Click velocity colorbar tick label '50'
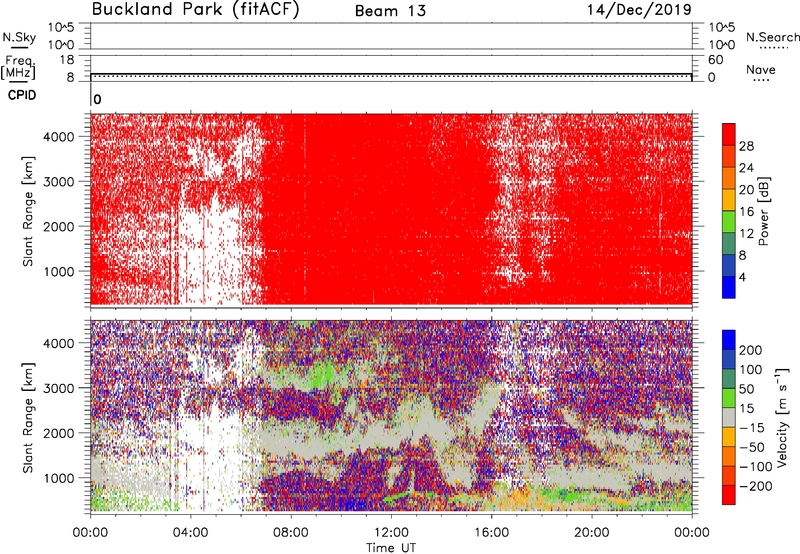800x554 pixels. tap(747, 389)
